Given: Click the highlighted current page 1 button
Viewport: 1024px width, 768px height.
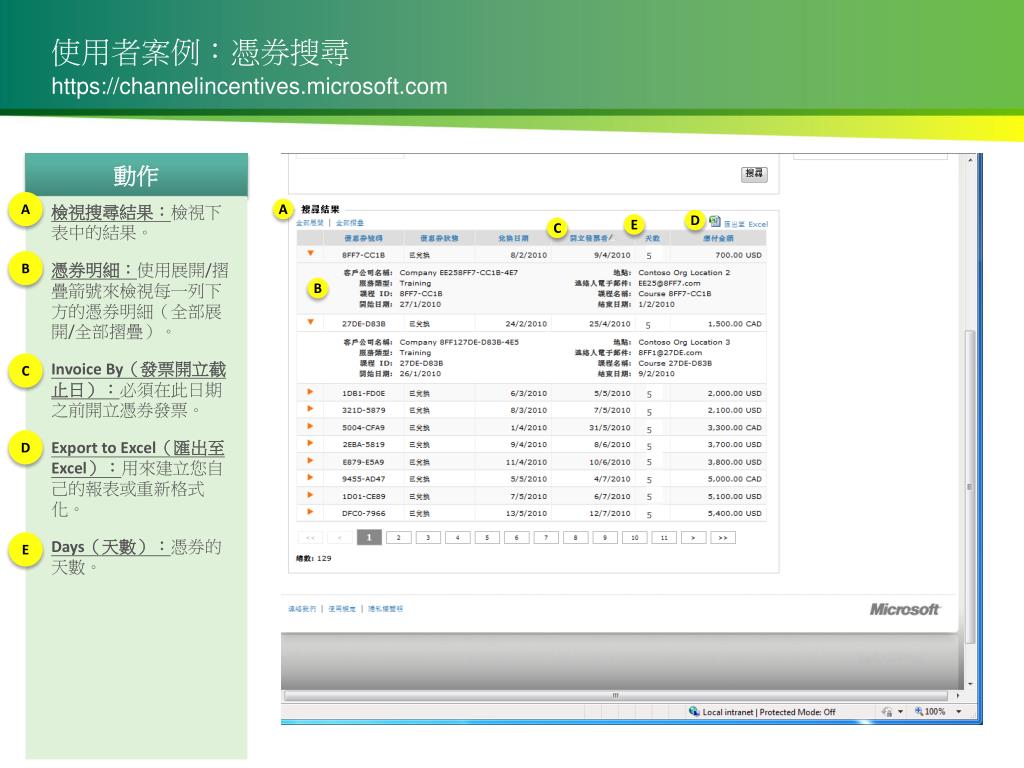Looking at the screenshot, I should [x=369, y=537].
